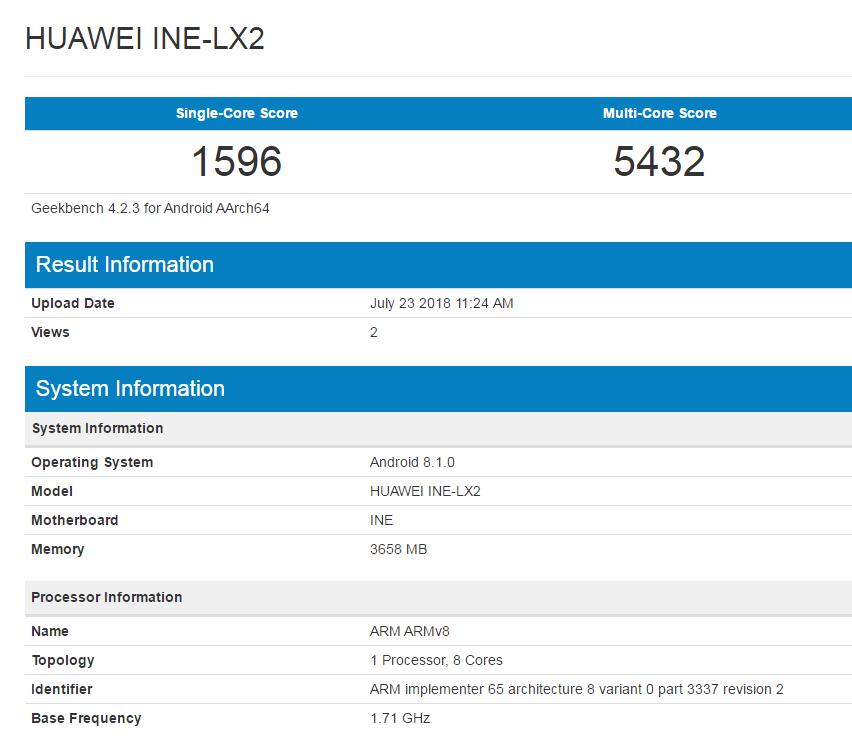This screenshot has height=745, width=852.
Task: Select the Base Frequency label
Action: point(86,718)
